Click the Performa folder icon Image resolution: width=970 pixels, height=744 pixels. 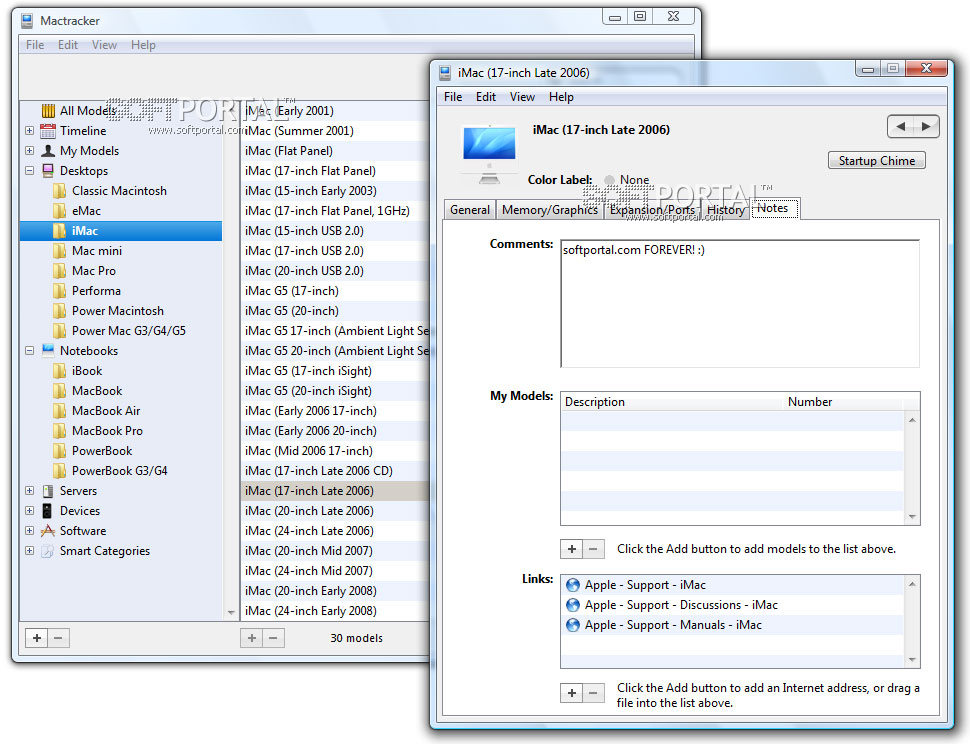point(59,291)
